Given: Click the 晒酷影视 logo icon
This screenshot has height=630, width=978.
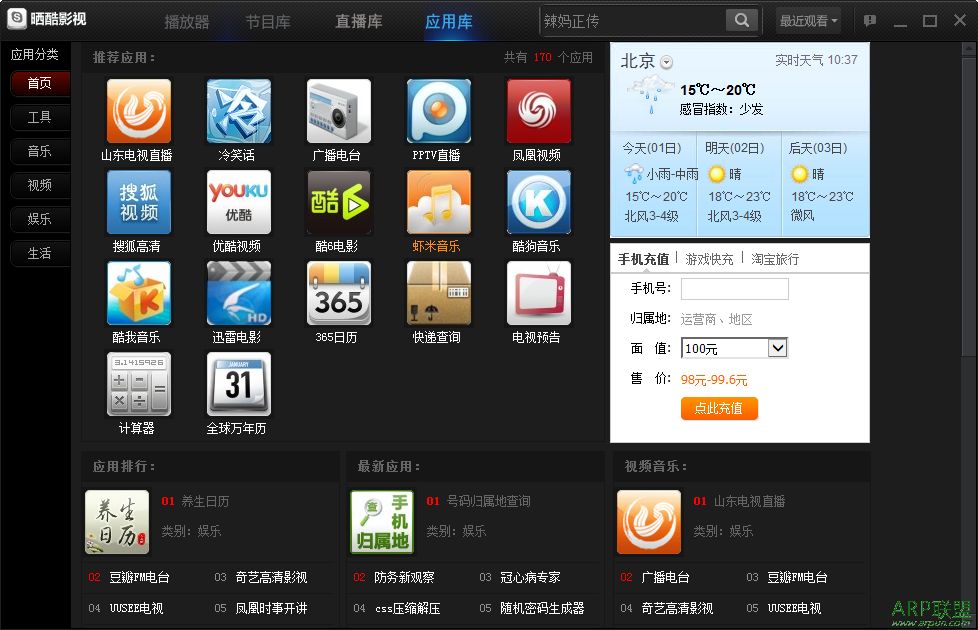Looking at the screenshot, I should 17,18.
